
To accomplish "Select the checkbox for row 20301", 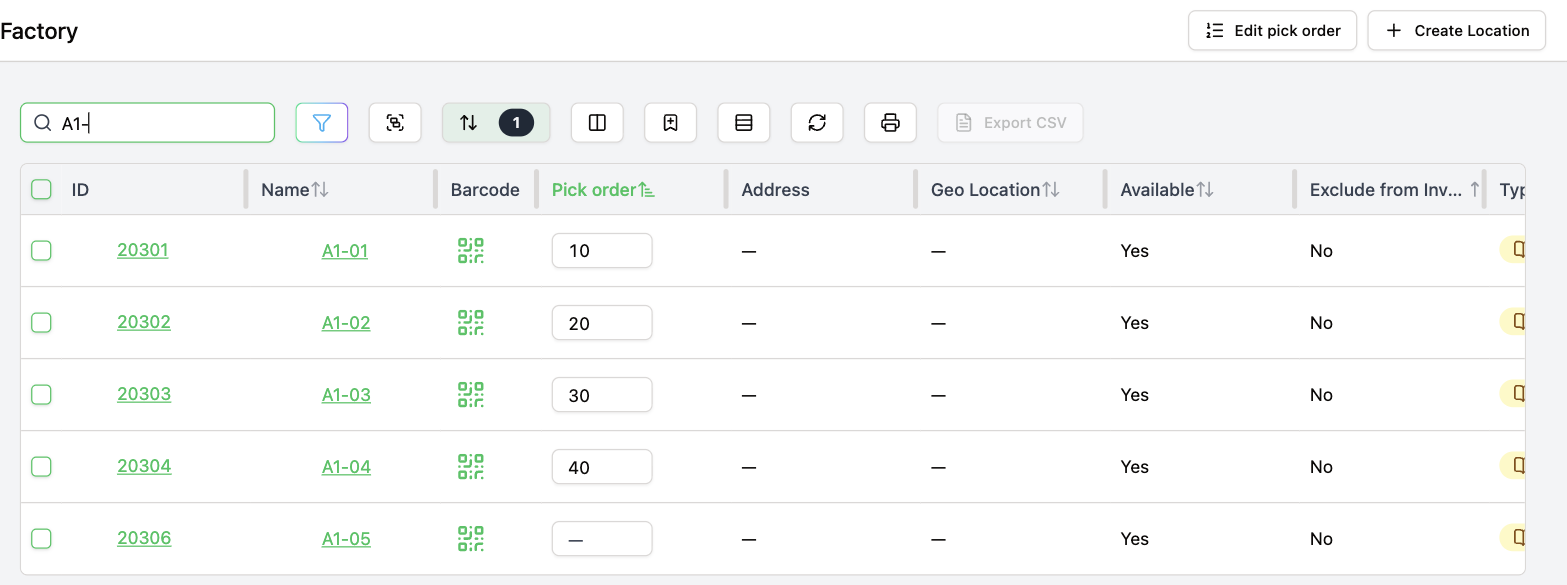I will [41, 251].
